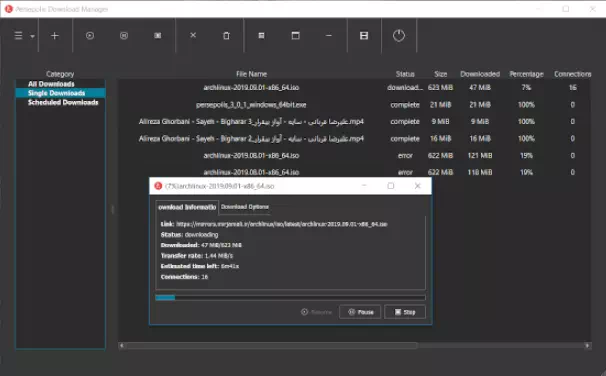Click the floppy-style save toolbar icon

[x=364, y=36]
